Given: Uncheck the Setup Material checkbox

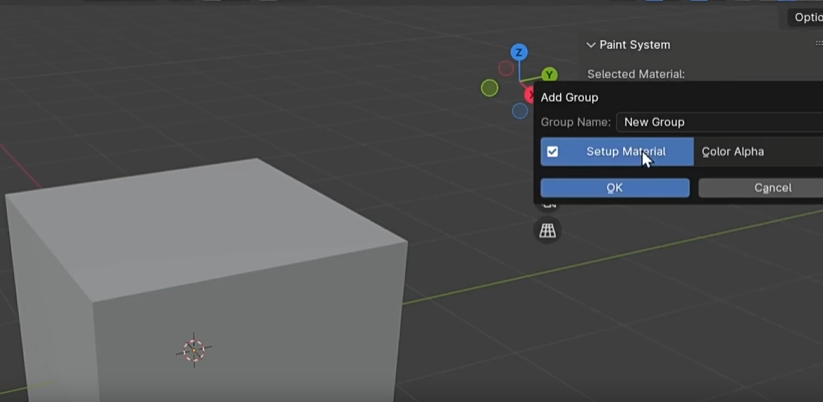Looking at the screenshot, I should point(552,152).
